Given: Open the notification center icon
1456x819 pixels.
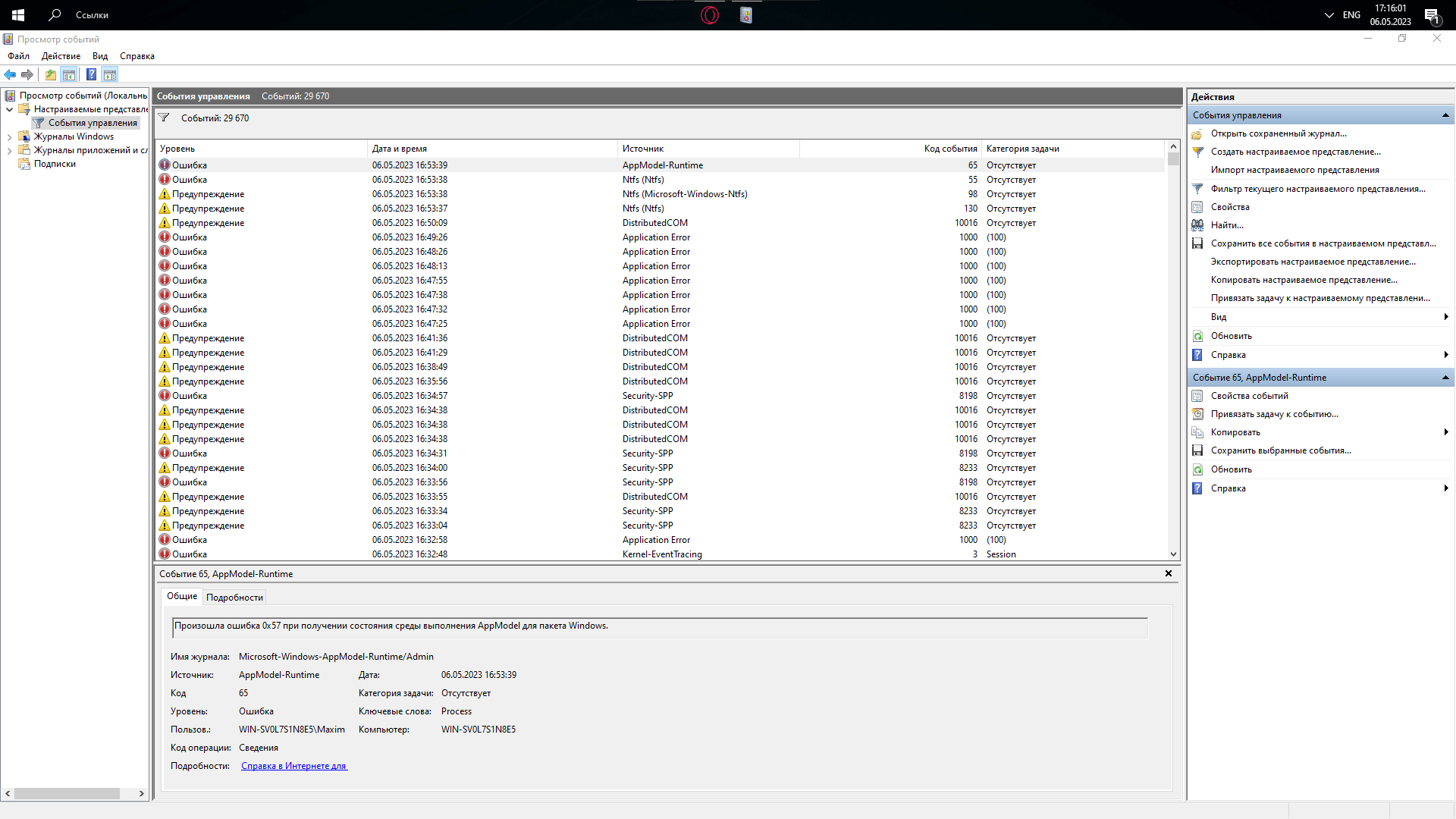Looking at the screenshot, I should (x=1432, y=15).
